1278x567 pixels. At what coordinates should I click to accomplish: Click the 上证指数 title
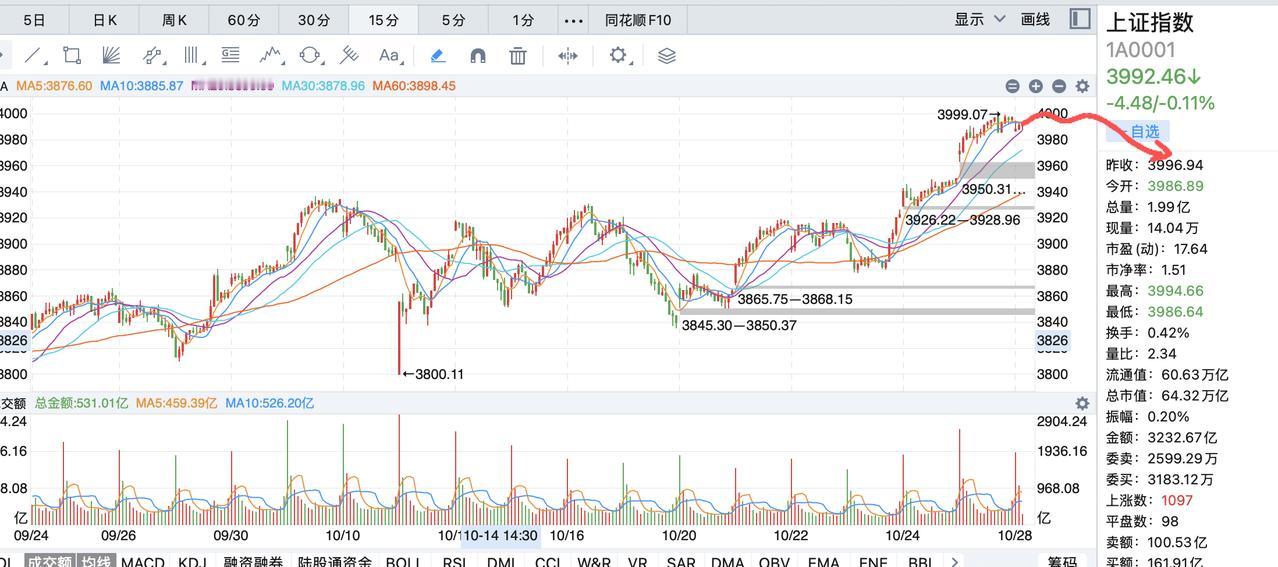[1150, 22]
